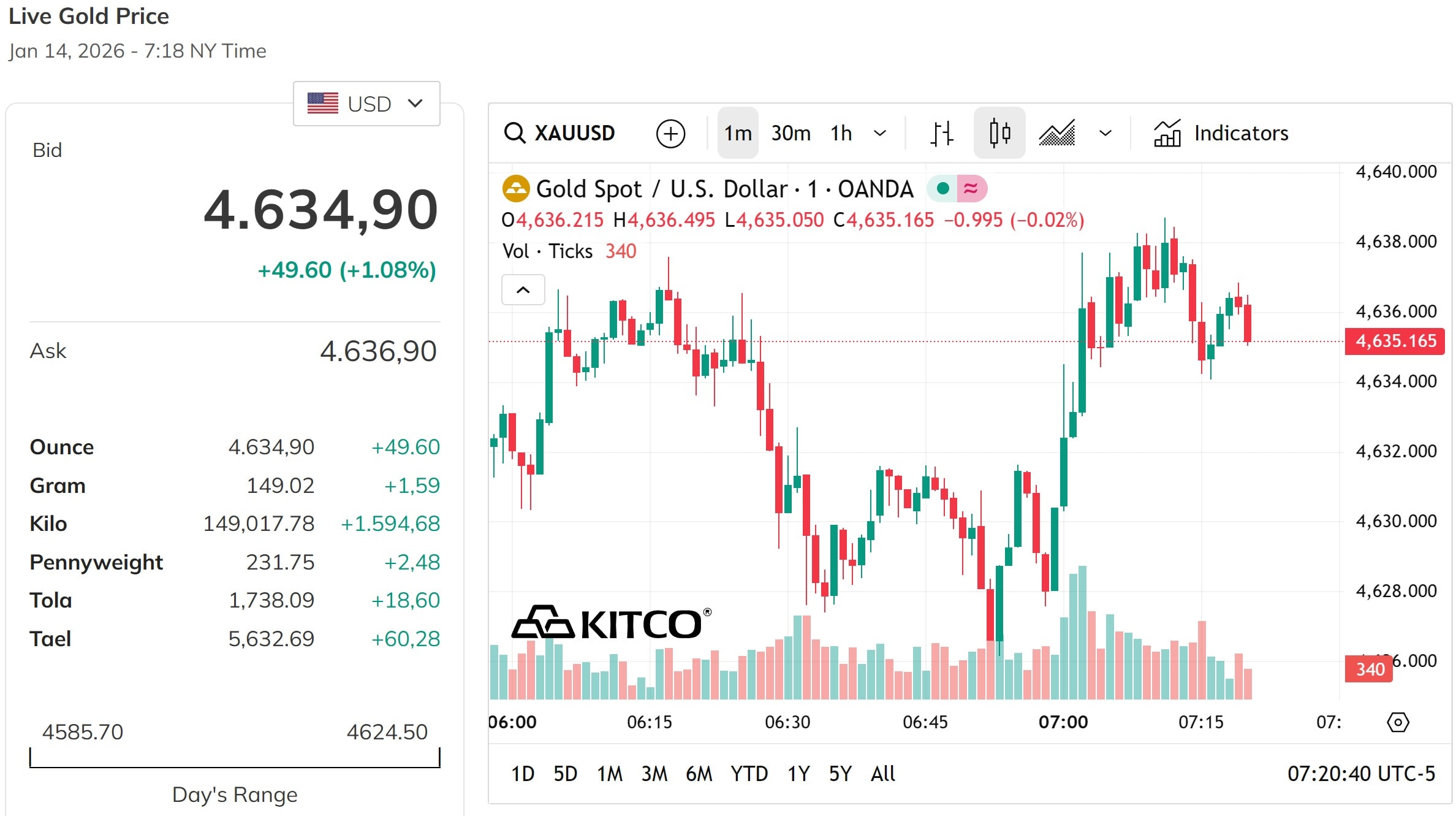Switch to the 30m timeframe tab

click(791, 133)
